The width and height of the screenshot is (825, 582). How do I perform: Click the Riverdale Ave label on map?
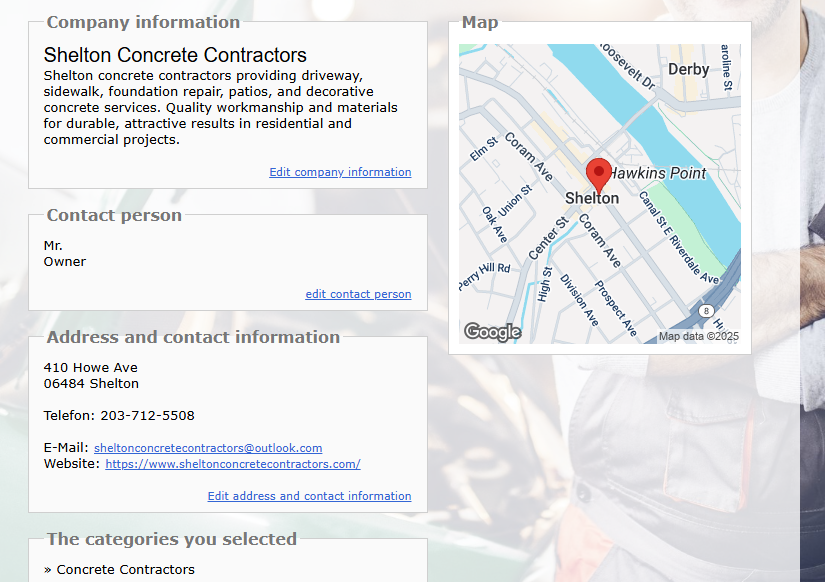[694, 259]
